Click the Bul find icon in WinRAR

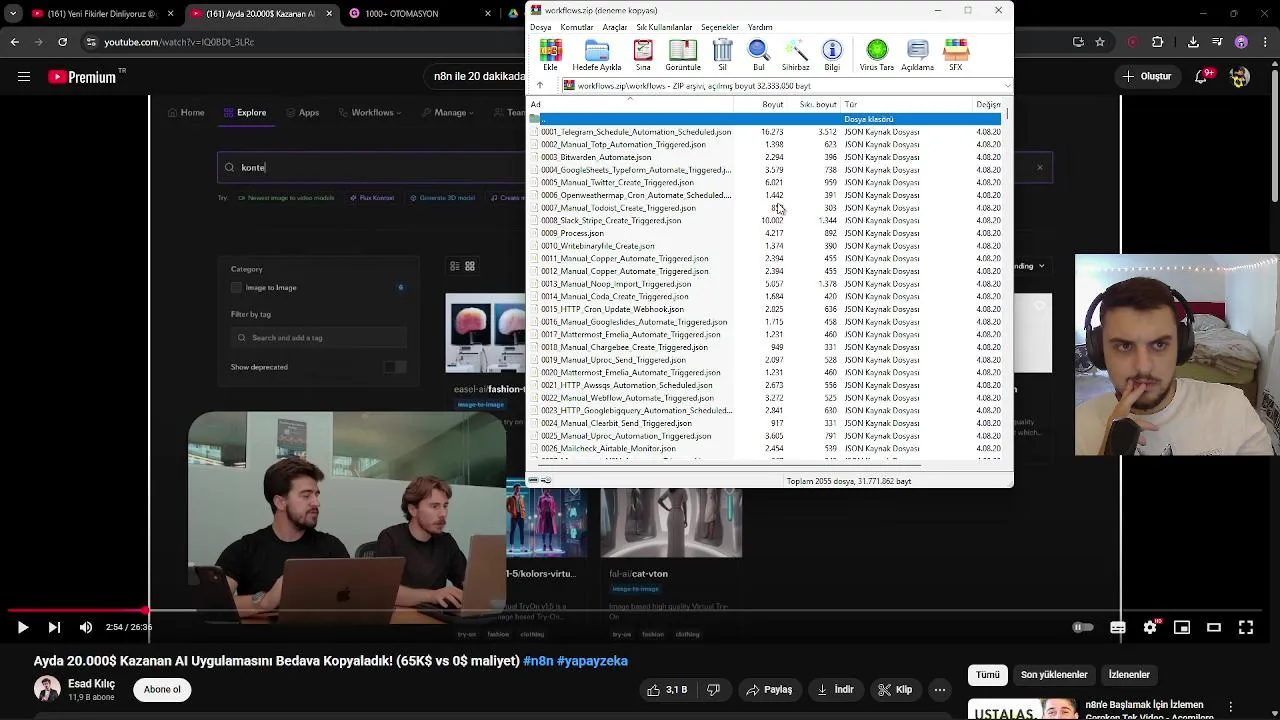pos(758,54)
